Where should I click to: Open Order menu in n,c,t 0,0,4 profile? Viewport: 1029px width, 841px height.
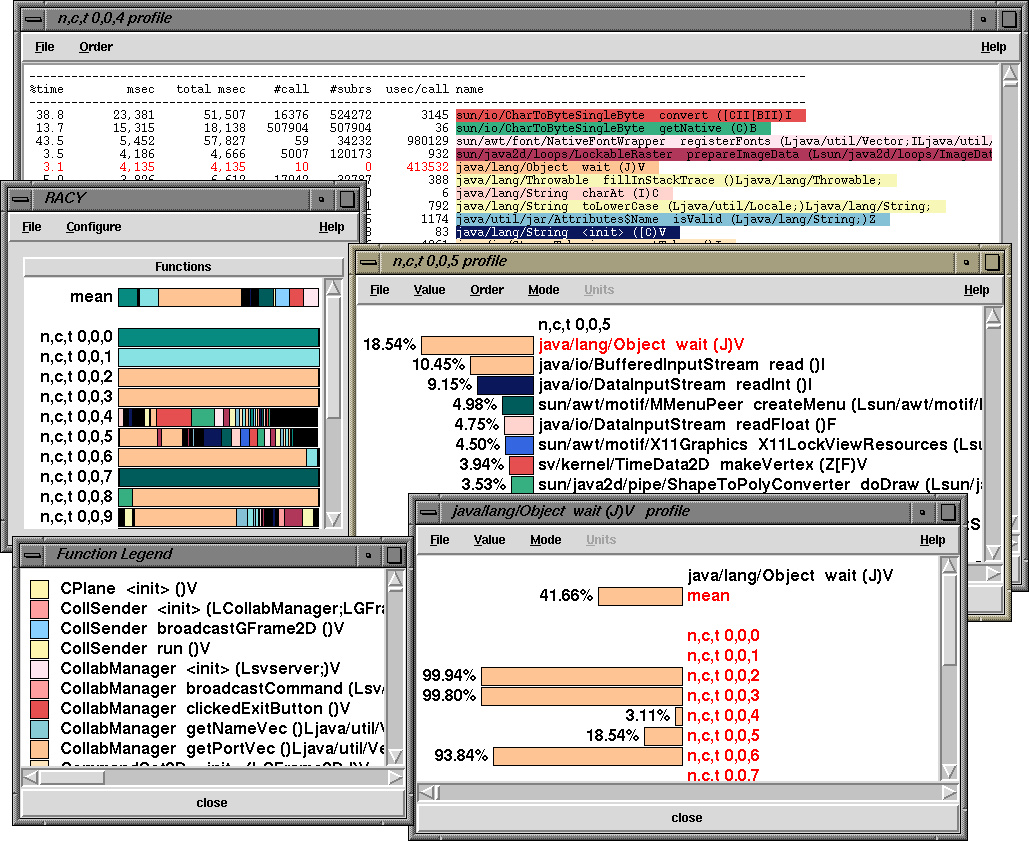[x=96, y=47]
